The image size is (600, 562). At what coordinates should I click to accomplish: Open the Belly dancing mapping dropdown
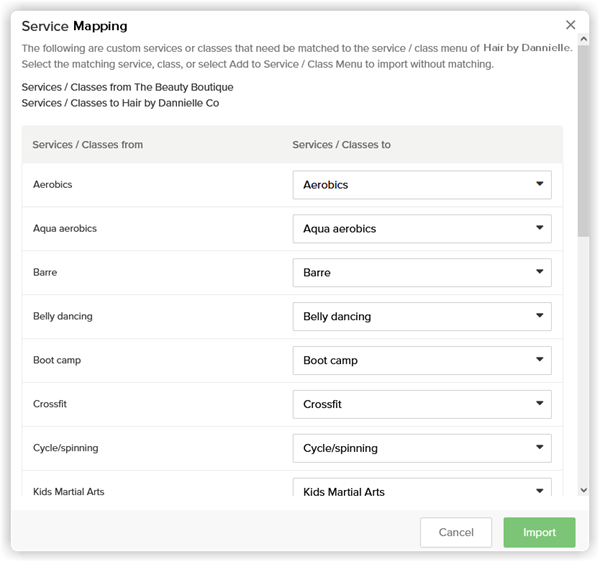pyautogui.click(x=422, y=316)
